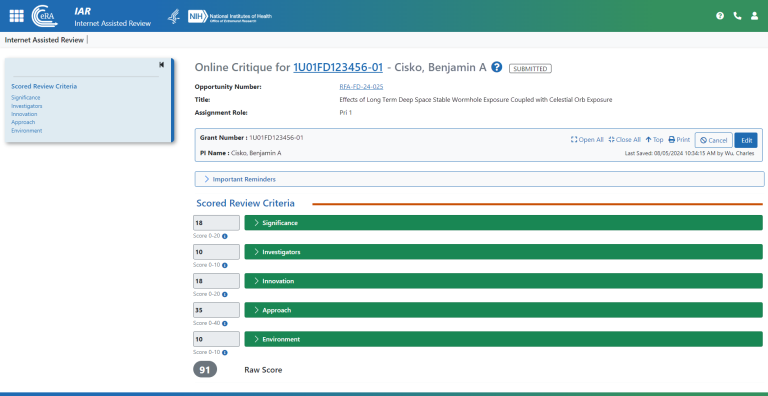Click the Innovation score field

click(x=216, y=281)
